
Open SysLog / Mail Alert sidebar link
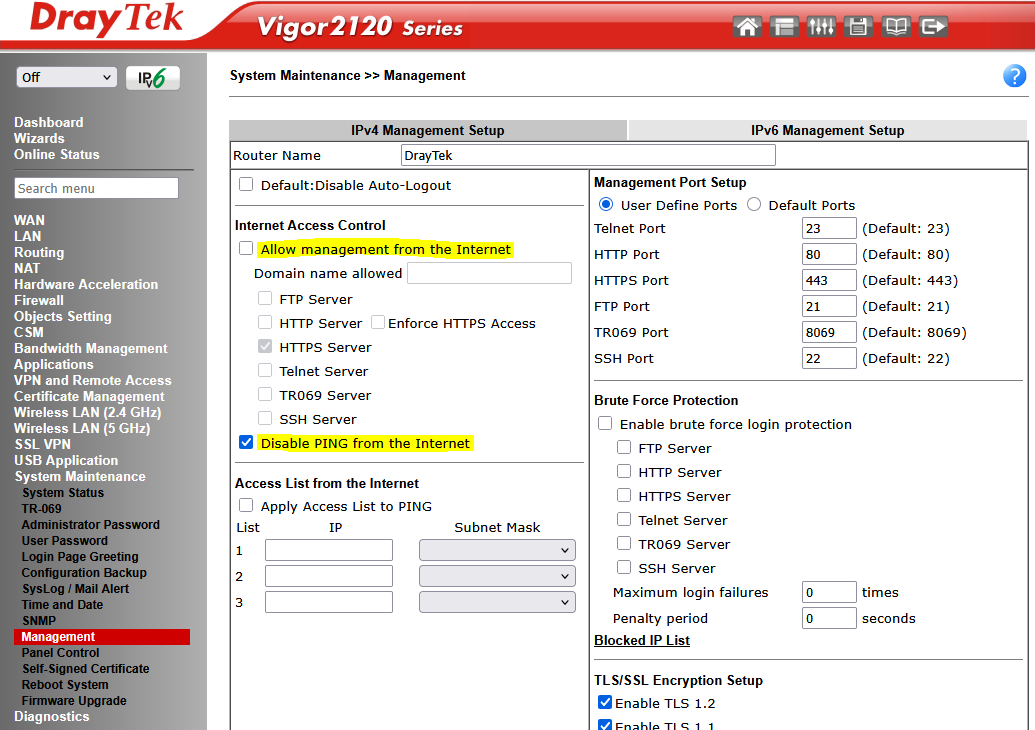(75, 589)
